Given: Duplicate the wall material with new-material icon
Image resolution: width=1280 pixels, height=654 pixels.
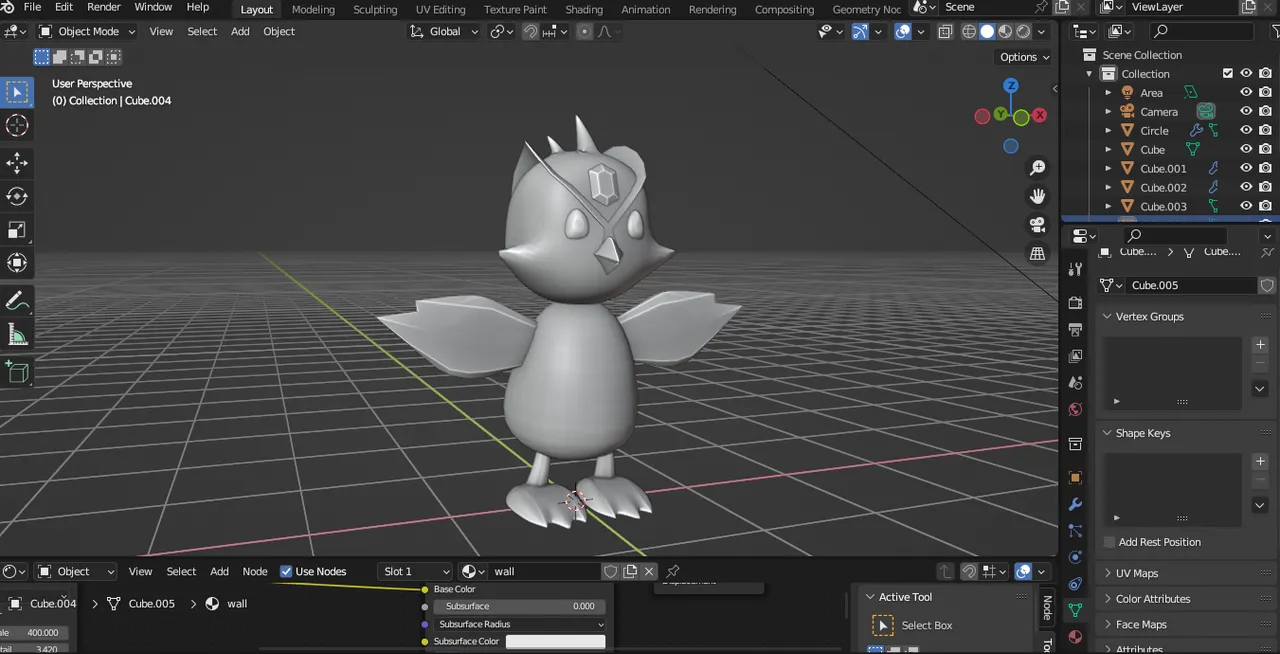Looking at the screenshot, I should coord(630,571).
